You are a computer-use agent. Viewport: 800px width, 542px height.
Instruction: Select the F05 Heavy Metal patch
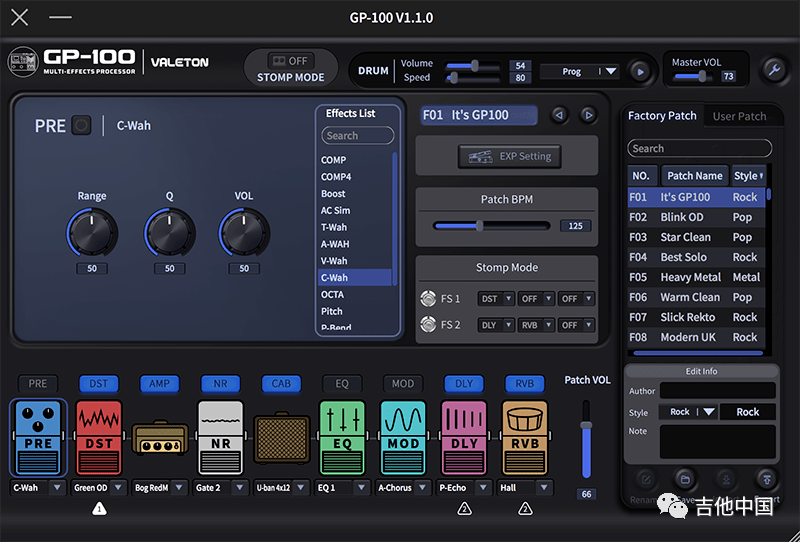(696, 277)
